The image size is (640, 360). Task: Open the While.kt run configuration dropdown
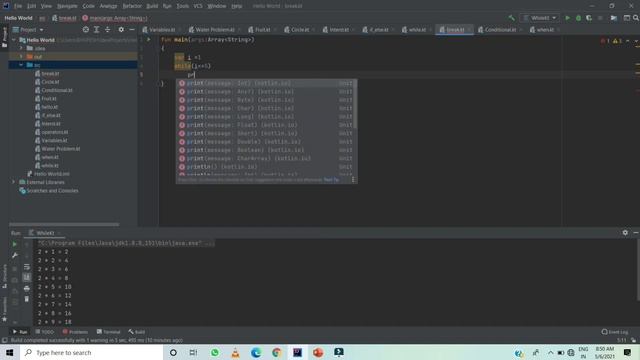(x=540, y=18)
